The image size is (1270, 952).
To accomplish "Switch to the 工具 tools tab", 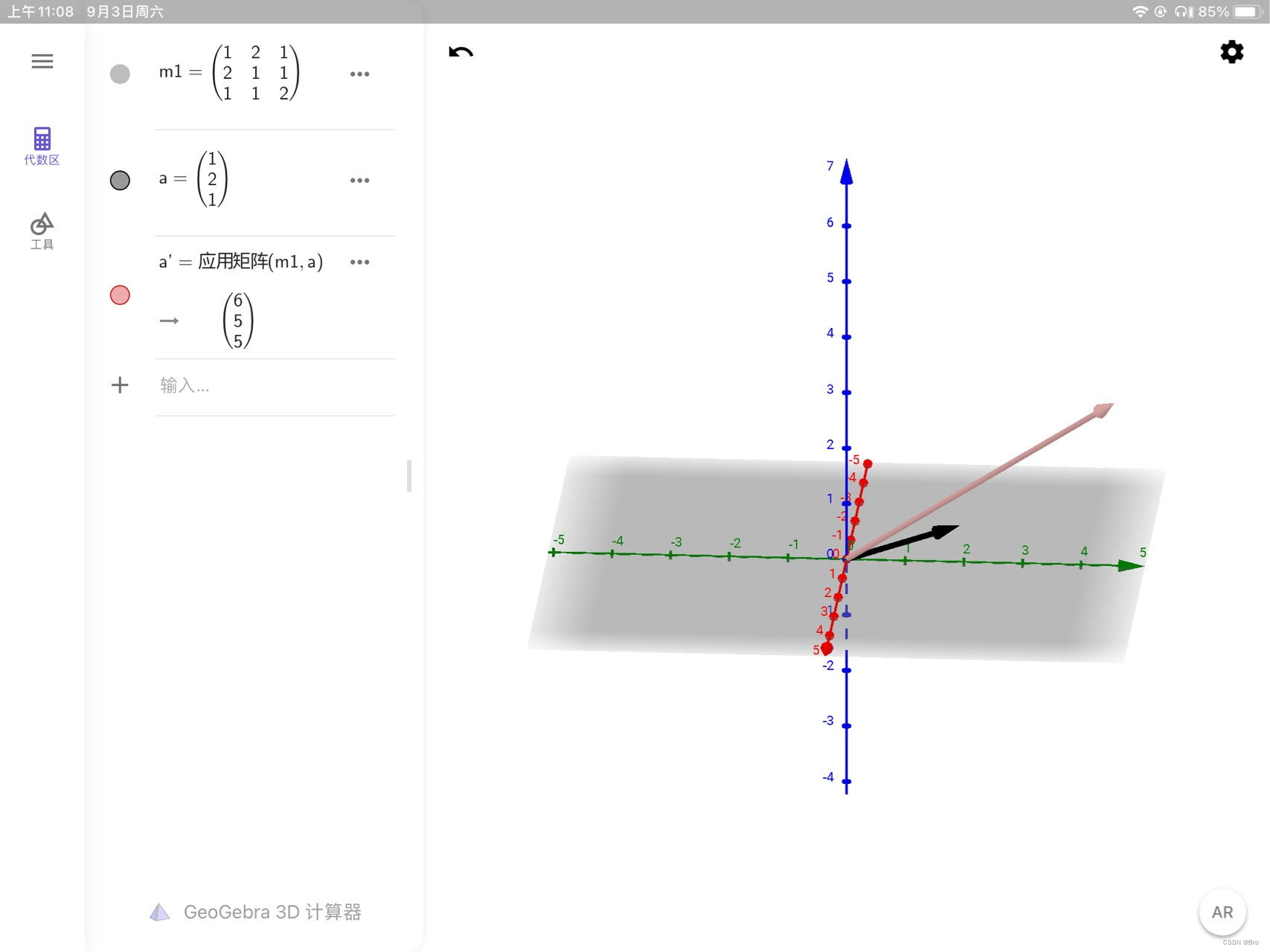I will (x=42, y=245).
